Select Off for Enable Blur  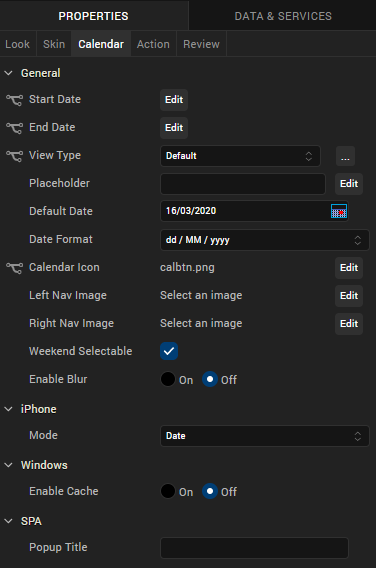(x=210, y=379)
